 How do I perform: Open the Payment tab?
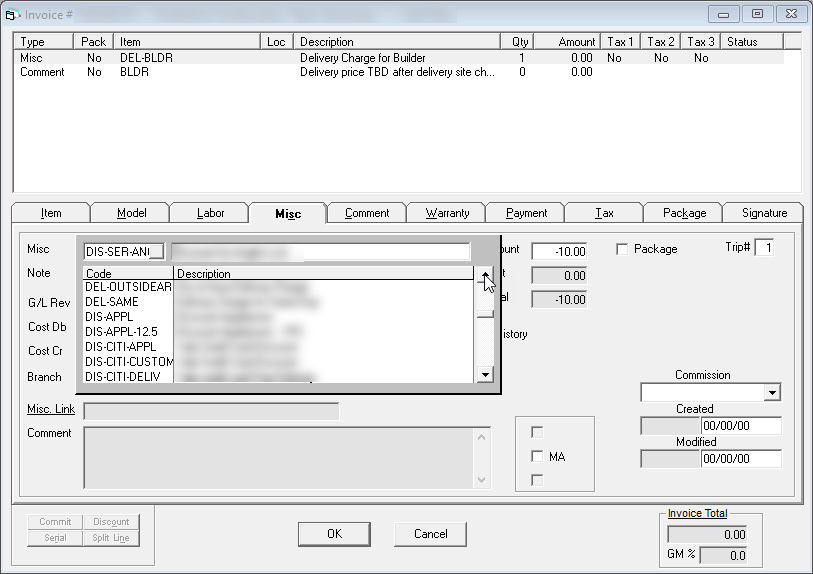point(526,213)
